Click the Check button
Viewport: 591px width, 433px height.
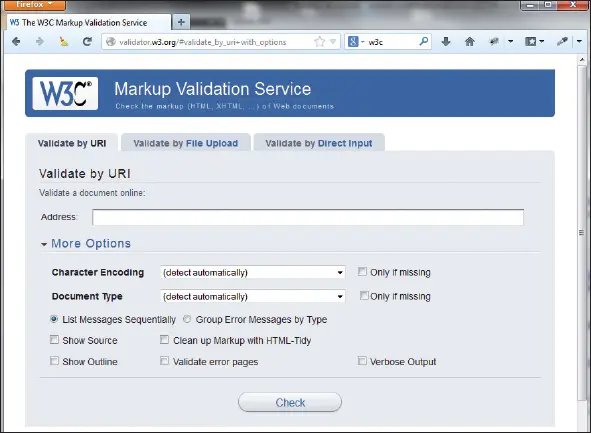tap(290, 402)
